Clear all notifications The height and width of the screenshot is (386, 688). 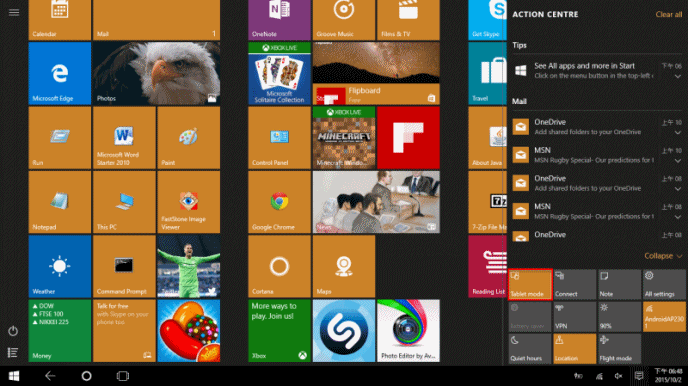(669, 14)
